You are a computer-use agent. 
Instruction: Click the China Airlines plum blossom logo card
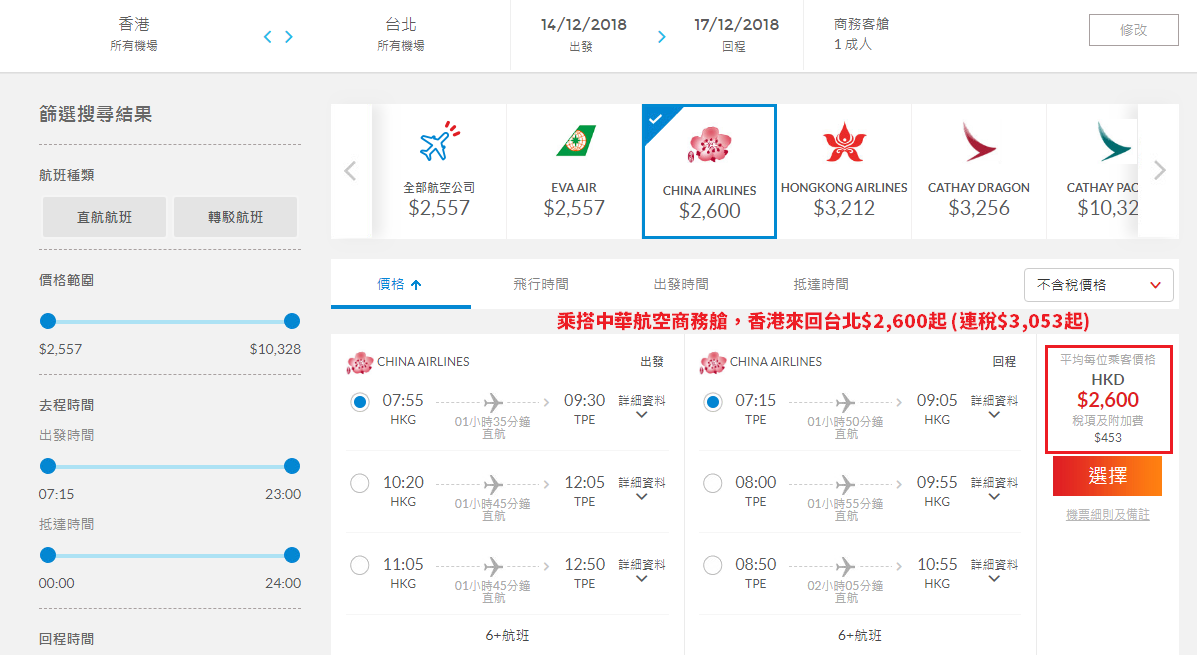[709, 172]
